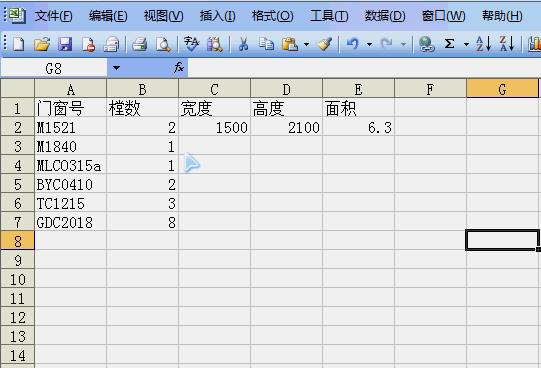
Task: Select row 3 header
Action: [x=18, y=146]
